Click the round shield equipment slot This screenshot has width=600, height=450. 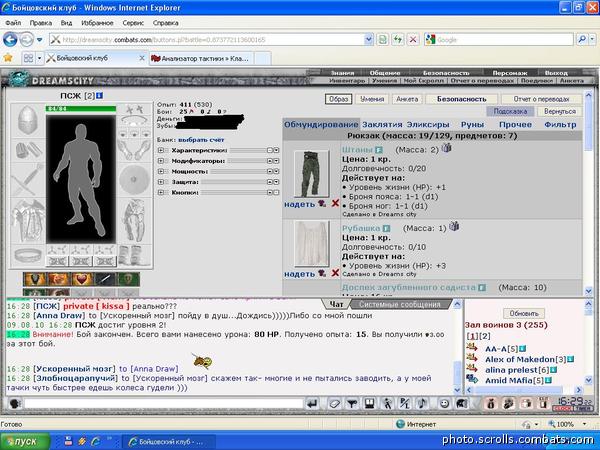point(134,180)
